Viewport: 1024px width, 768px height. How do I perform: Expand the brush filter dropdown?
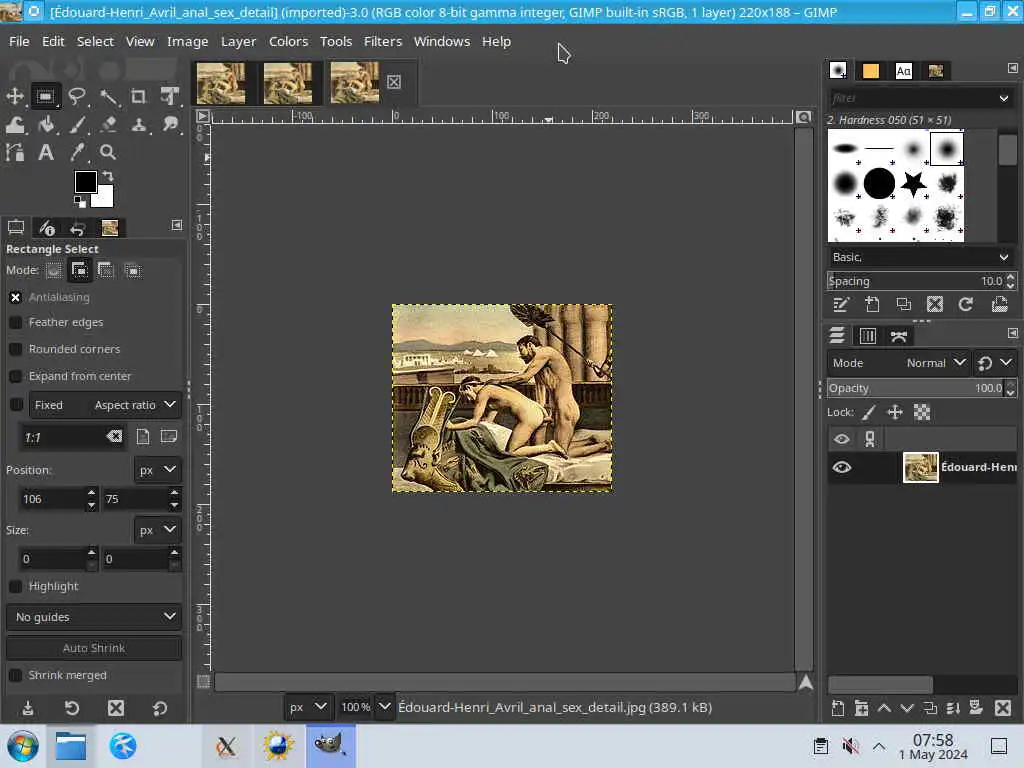point(1003,99)
